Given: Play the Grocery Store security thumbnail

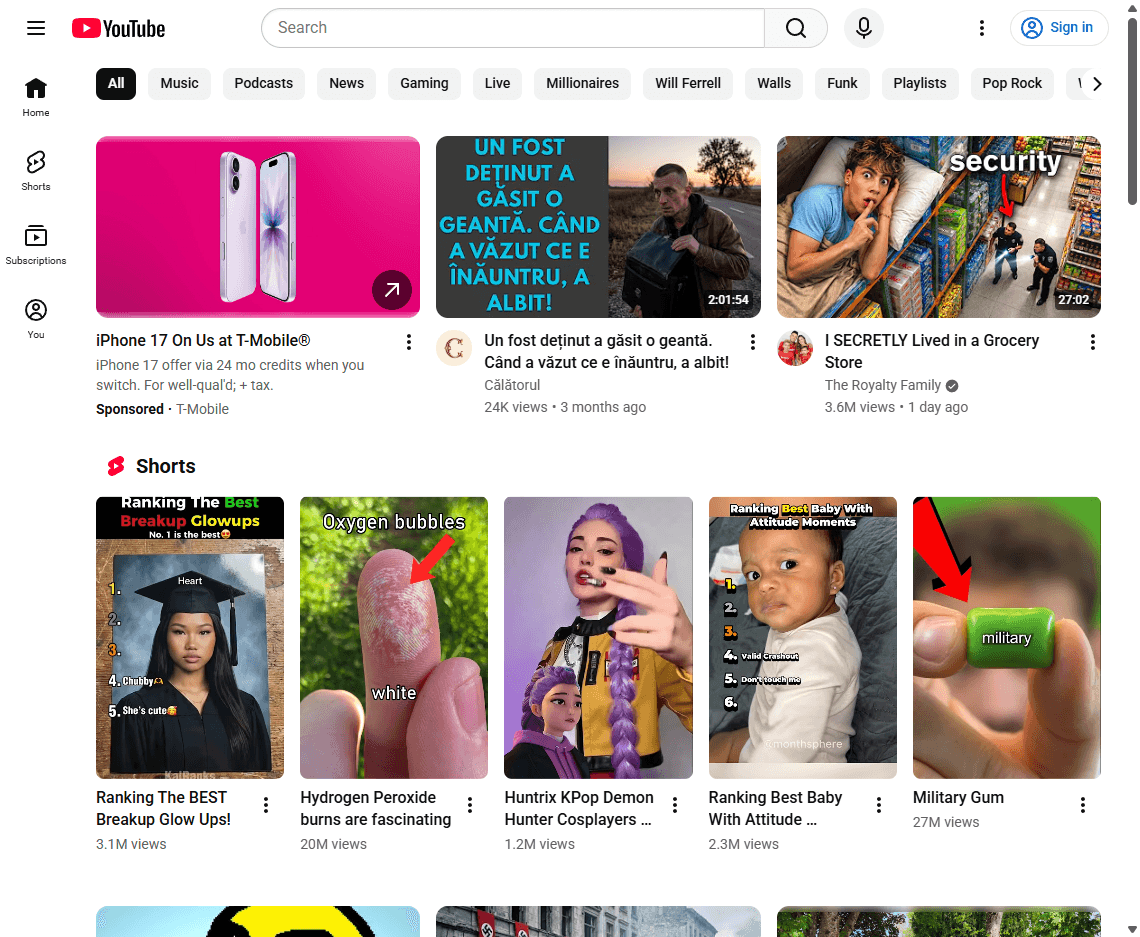Looking at the screenshot, I should pos(939,227).
